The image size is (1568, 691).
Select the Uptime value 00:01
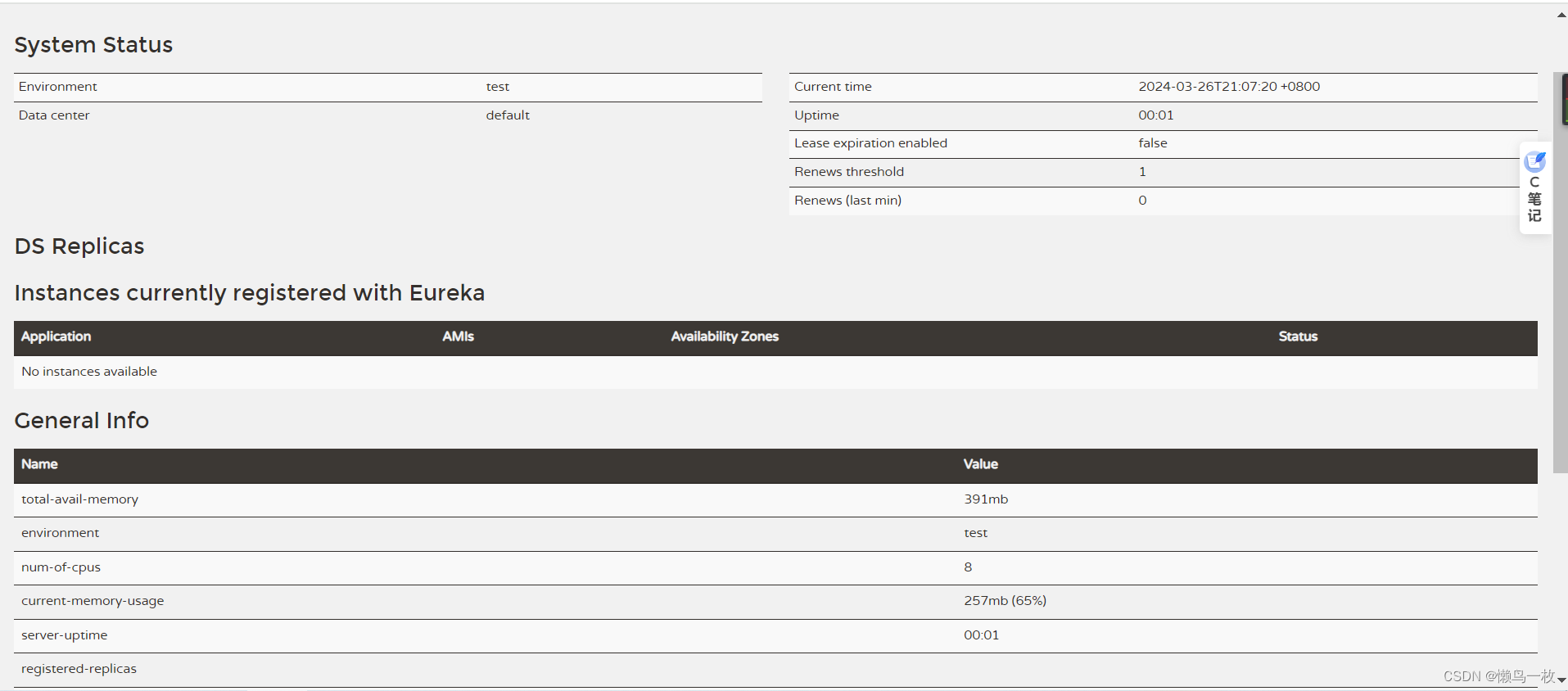click(x=1155, y=115)
